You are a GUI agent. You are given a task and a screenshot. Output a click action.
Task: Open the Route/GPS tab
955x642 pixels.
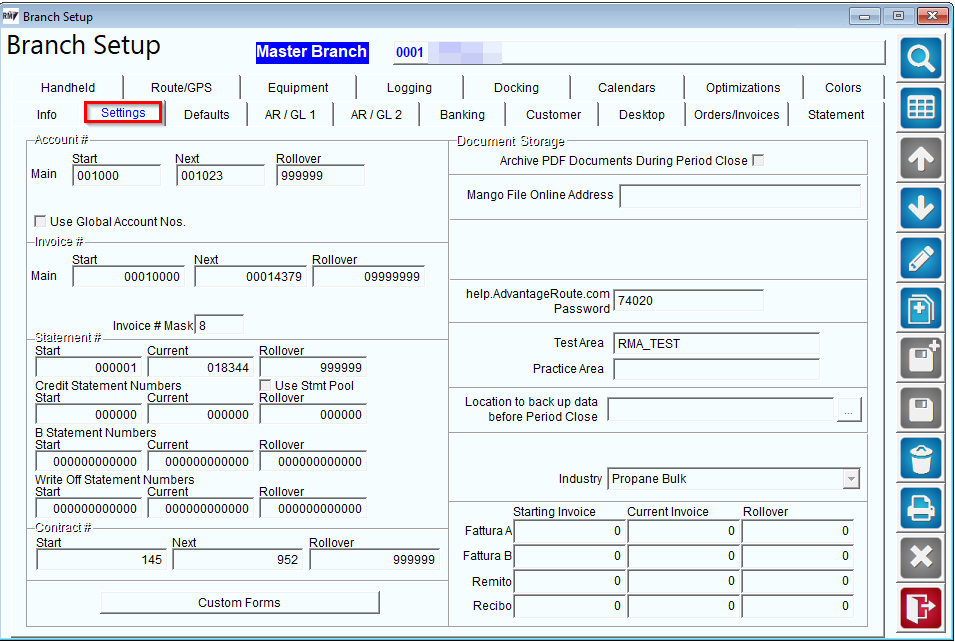[x=181, y=88]
